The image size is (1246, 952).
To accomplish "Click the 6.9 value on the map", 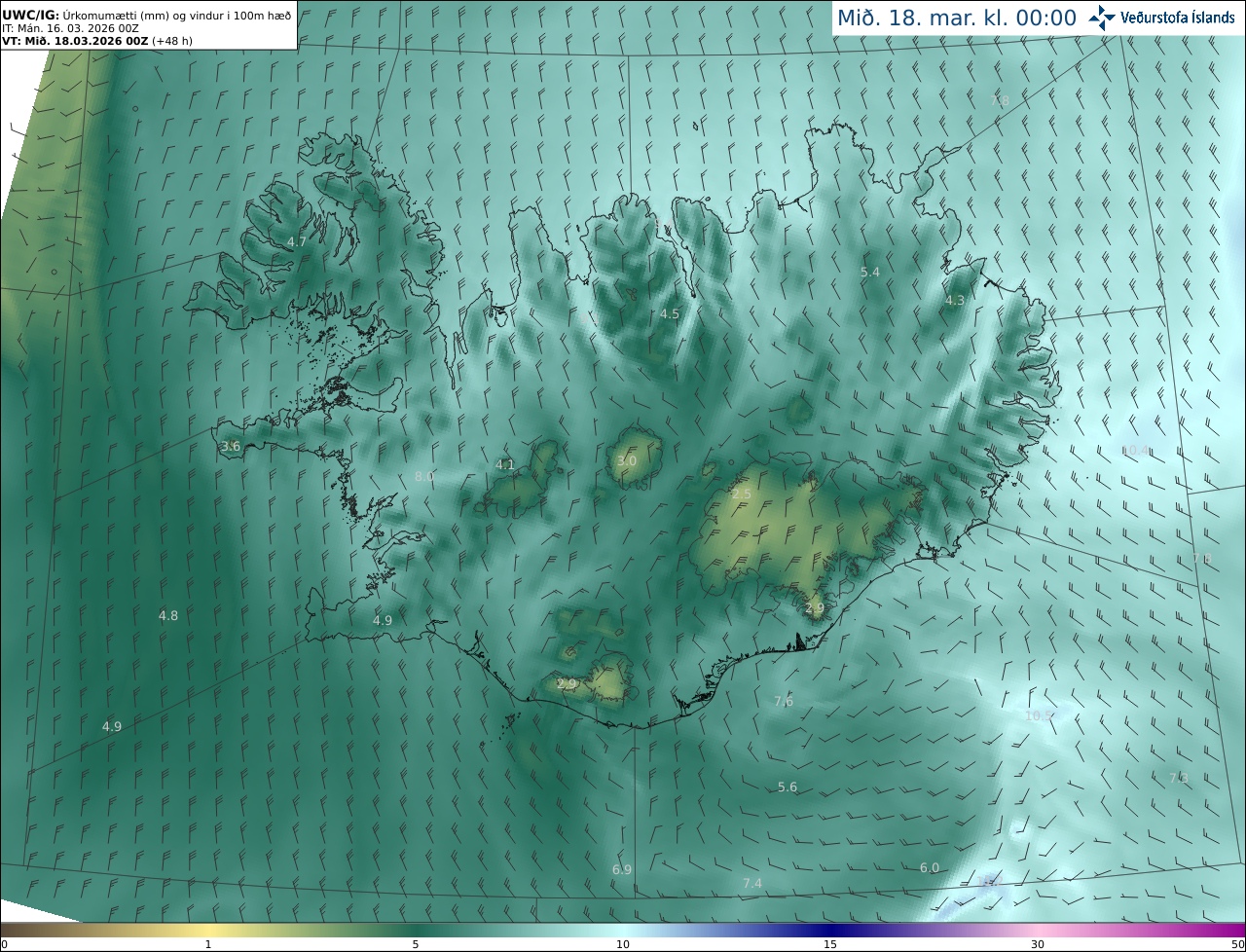I will [x=622, y=868].
